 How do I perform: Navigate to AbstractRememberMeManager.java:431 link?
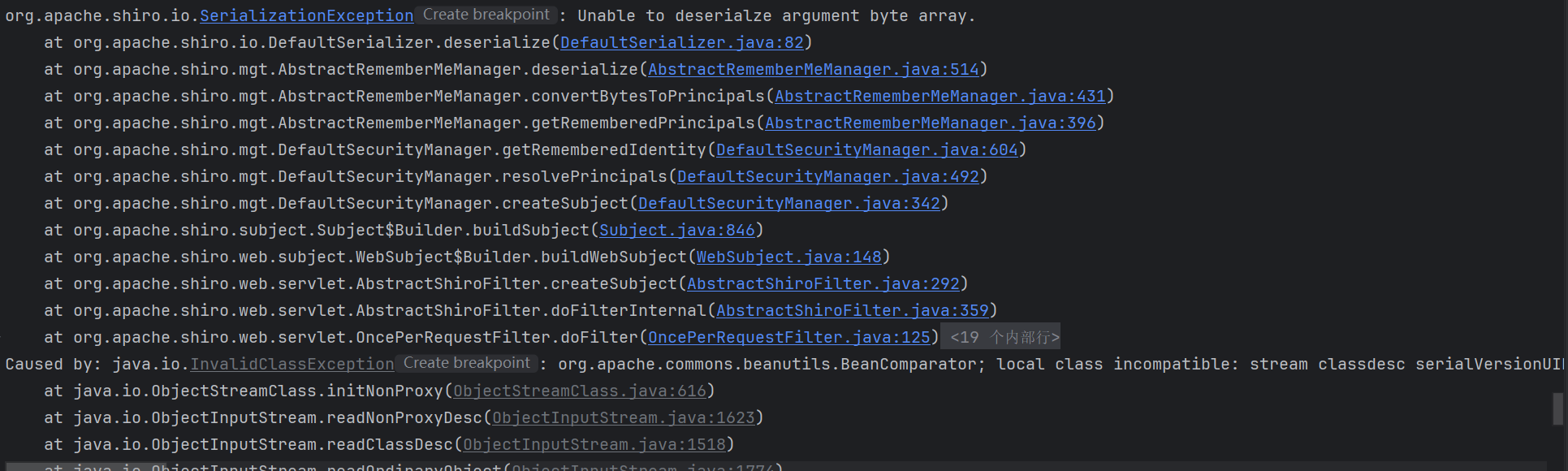click(940, 96)
